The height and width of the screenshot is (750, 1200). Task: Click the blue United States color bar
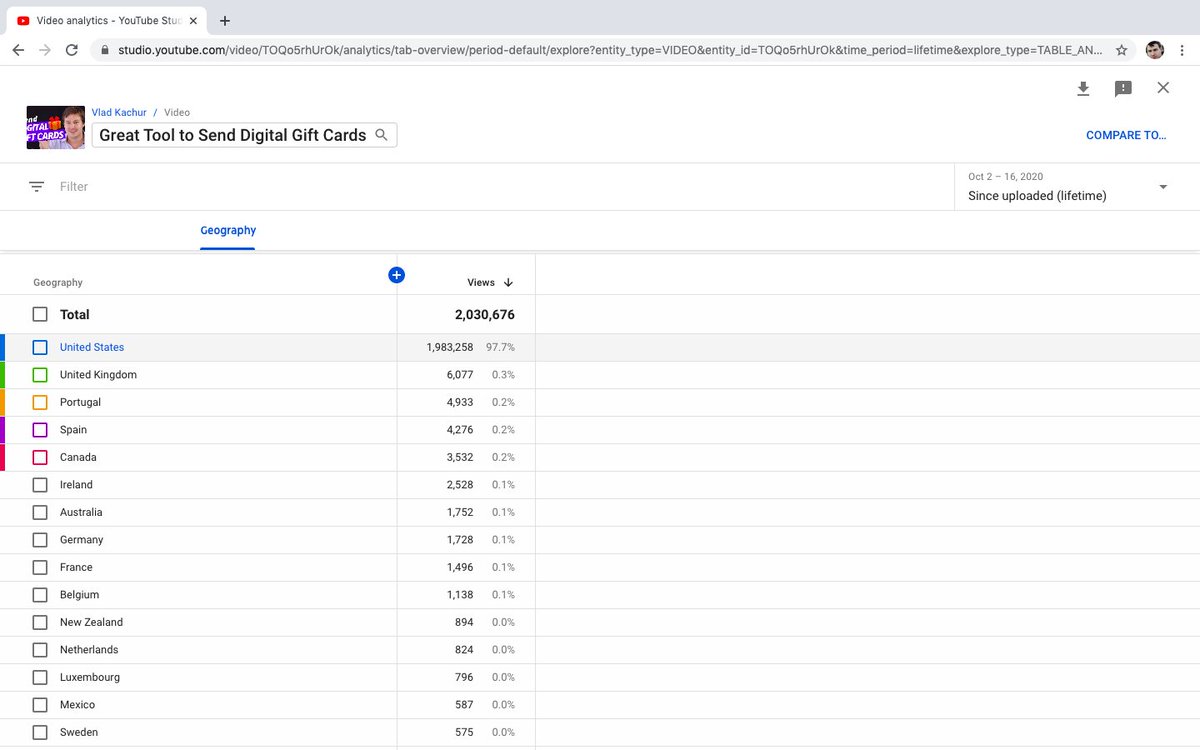[3, 347]
